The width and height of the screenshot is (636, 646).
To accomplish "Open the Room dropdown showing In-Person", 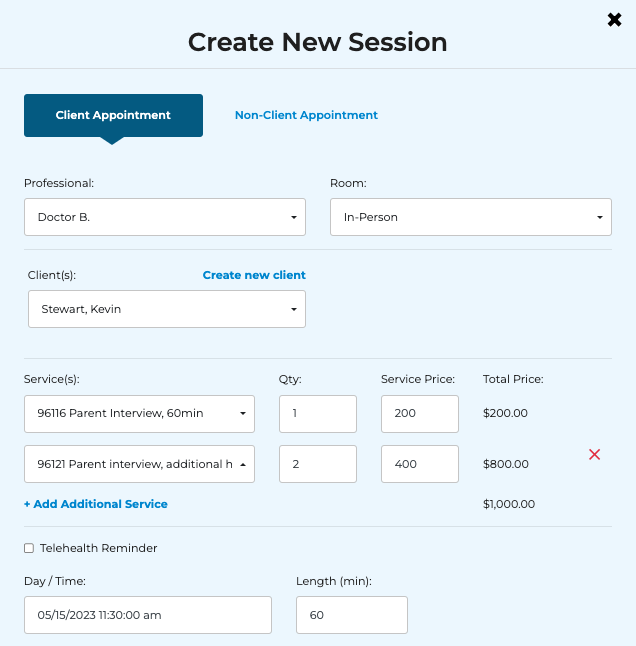I will pyautogui.click(x=470, y=217).
